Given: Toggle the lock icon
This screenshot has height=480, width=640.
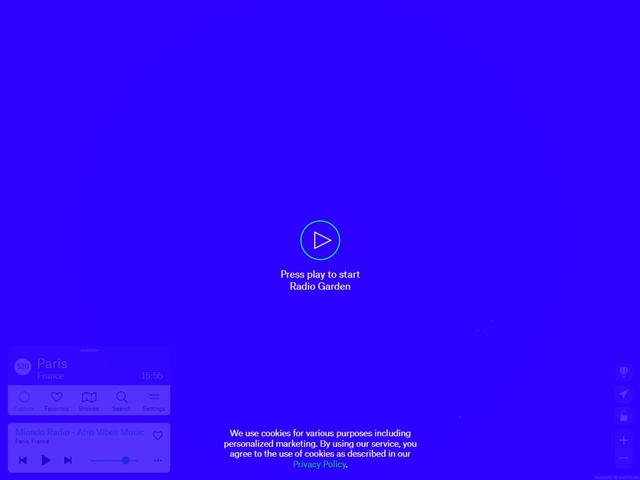Looking at the screenshot, I should [x=624, y=416].
